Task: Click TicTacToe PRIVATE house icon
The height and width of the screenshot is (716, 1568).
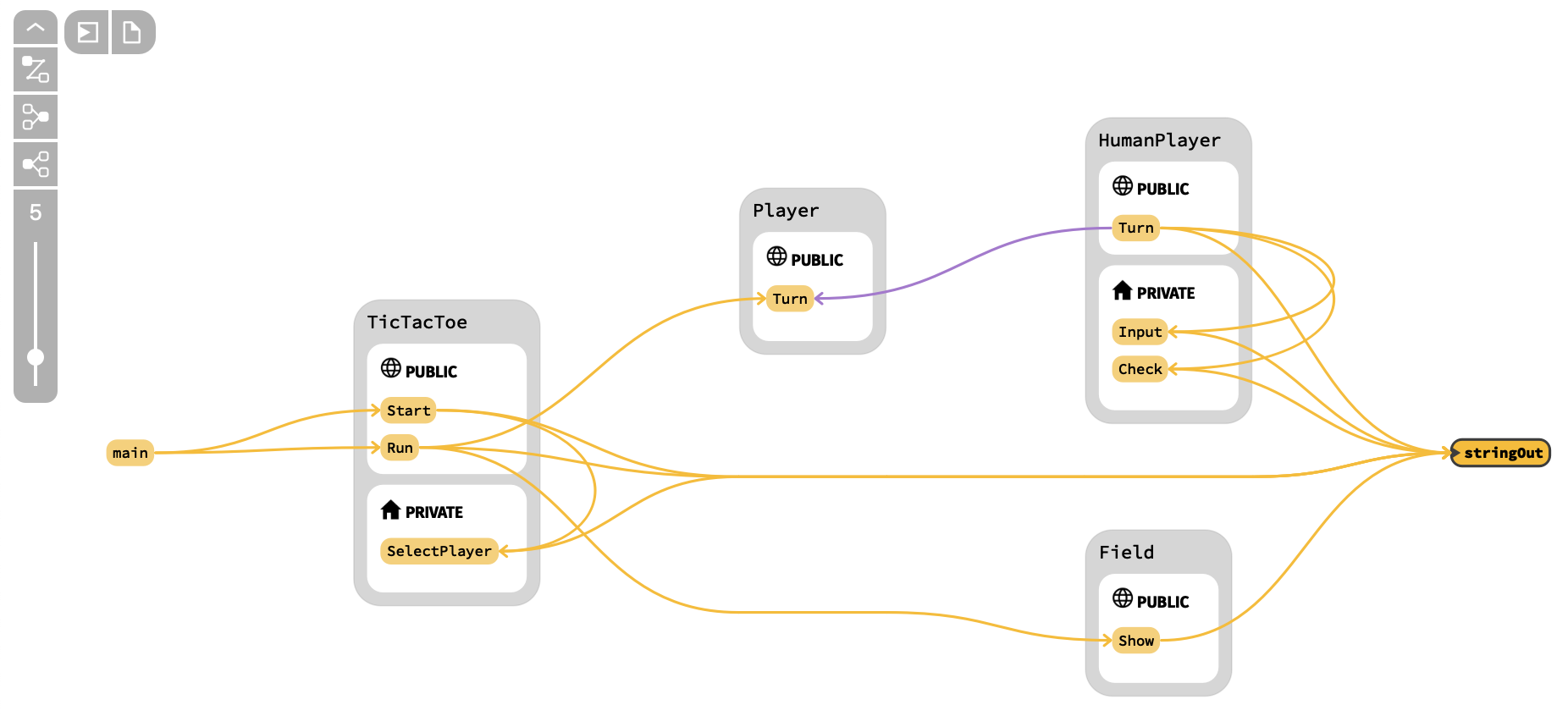Action: pos(390,509)
